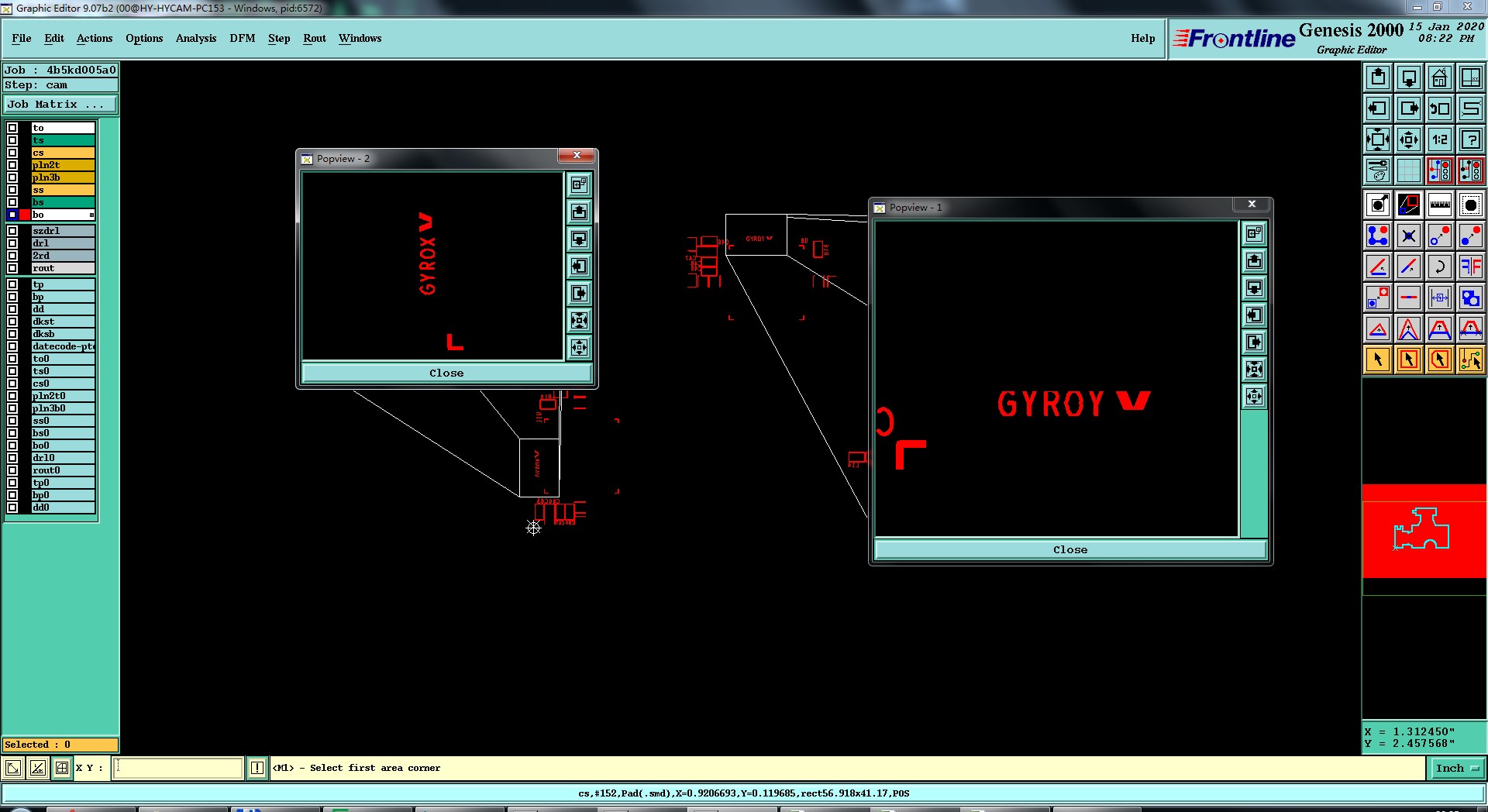1488x812 pixels.
Task: Toggle visibility checkbox for layer pln2t
Action: tap(12, 165)
